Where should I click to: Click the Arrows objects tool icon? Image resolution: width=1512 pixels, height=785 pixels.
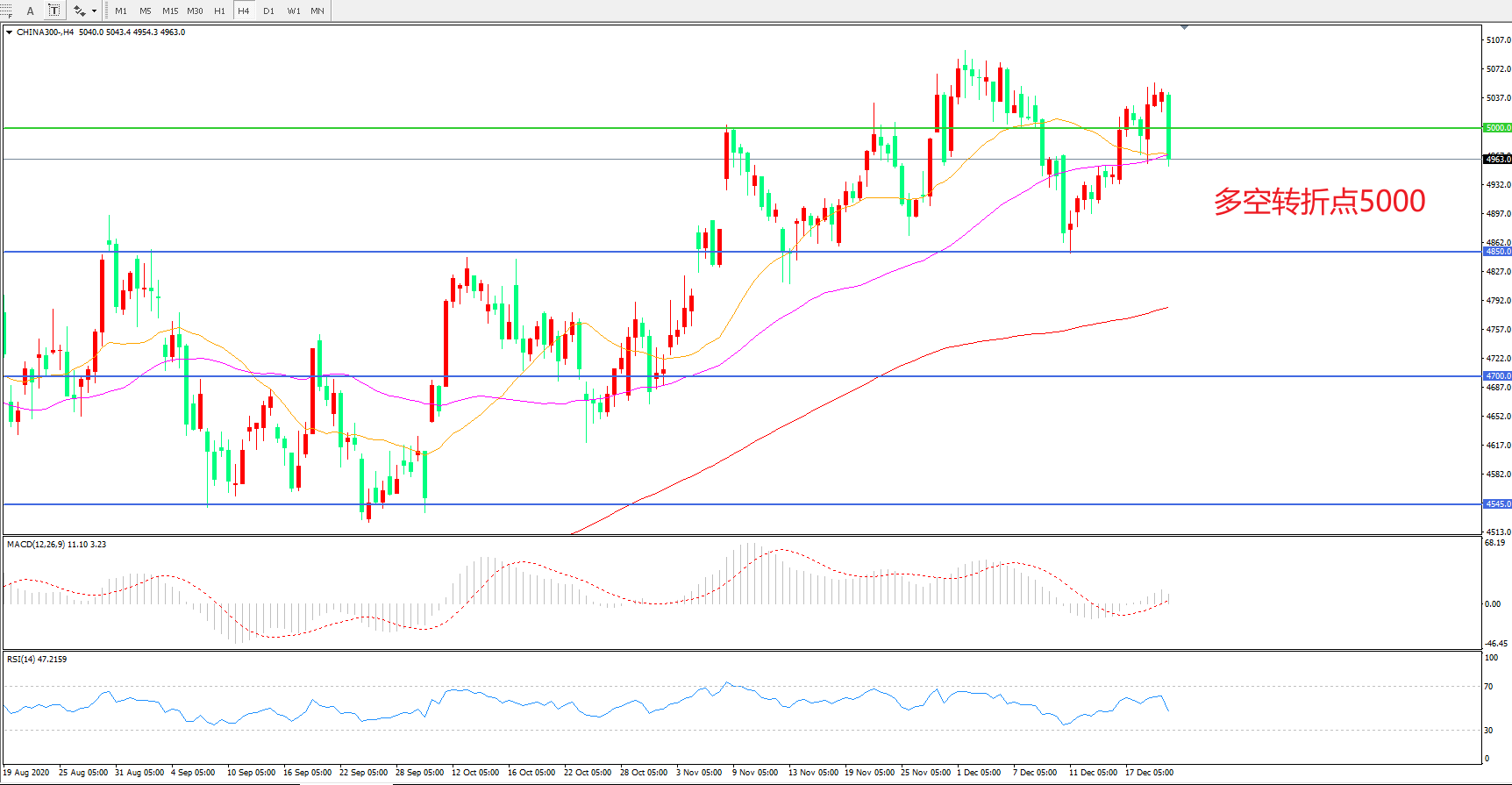(x=79, y=11)
